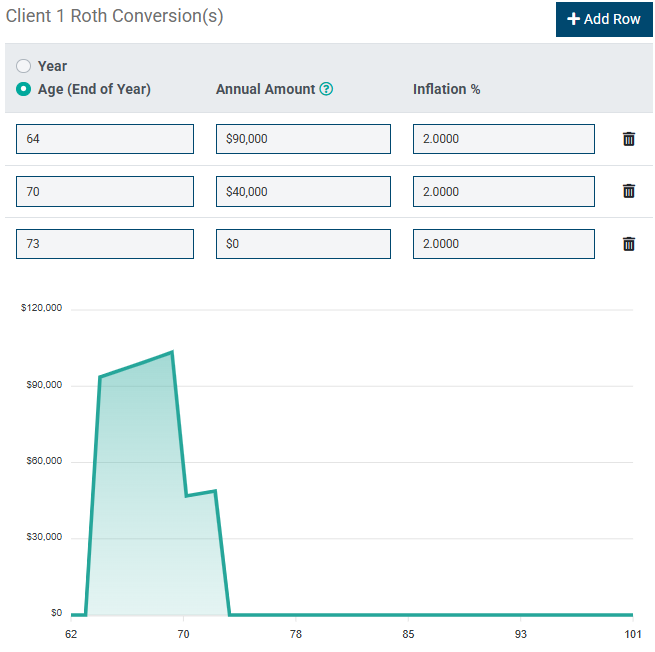This screenshot has height=652, width=655.
Task: Select the Age (End of Year) radio
Action: pyautogui.click(x=24, y=89)
